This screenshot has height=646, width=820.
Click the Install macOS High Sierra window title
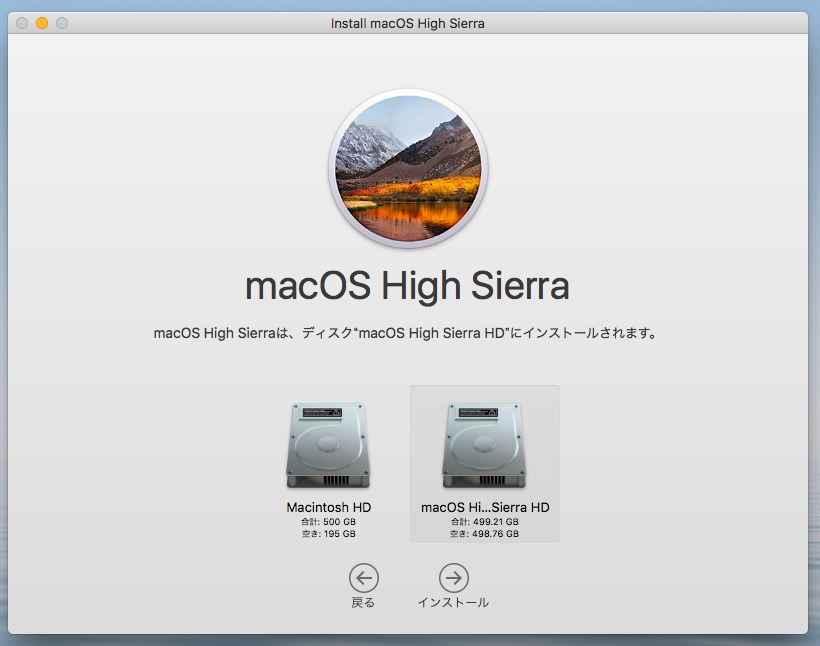click(407, 24)
